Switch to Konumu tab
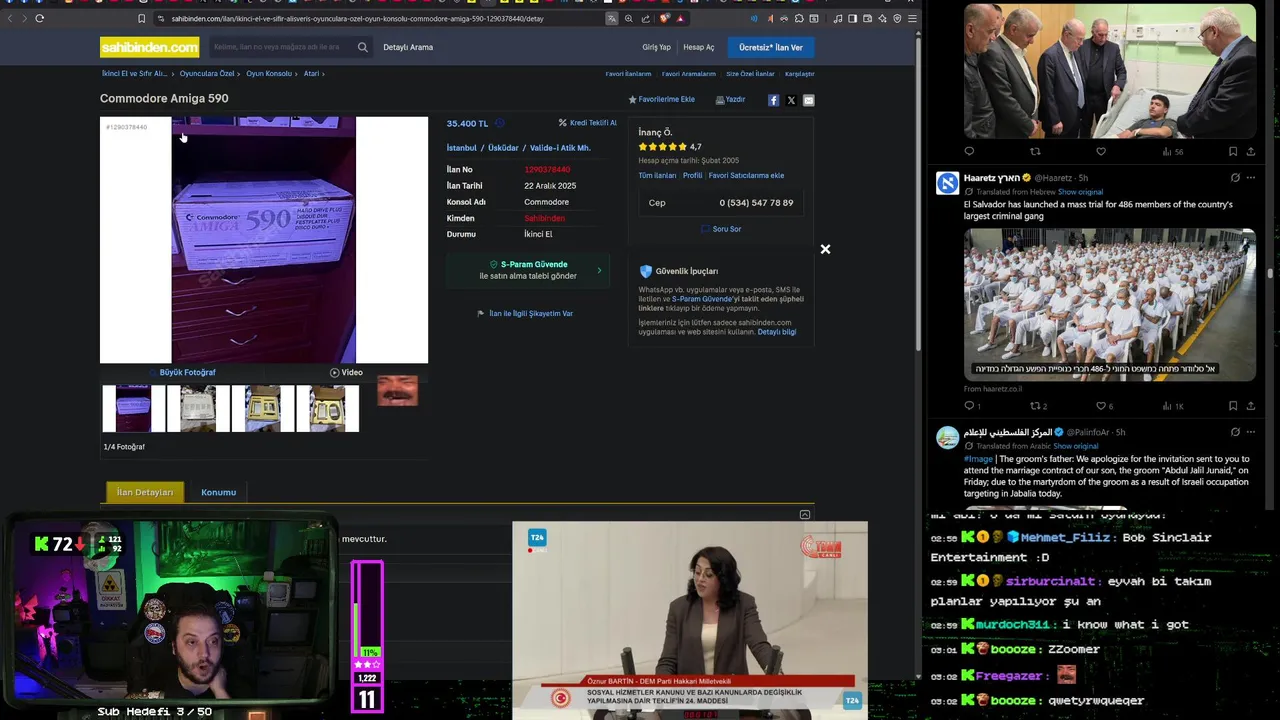Image resolution: width=1280 pixels, height=720 pixels. click(x=218, y=492)
